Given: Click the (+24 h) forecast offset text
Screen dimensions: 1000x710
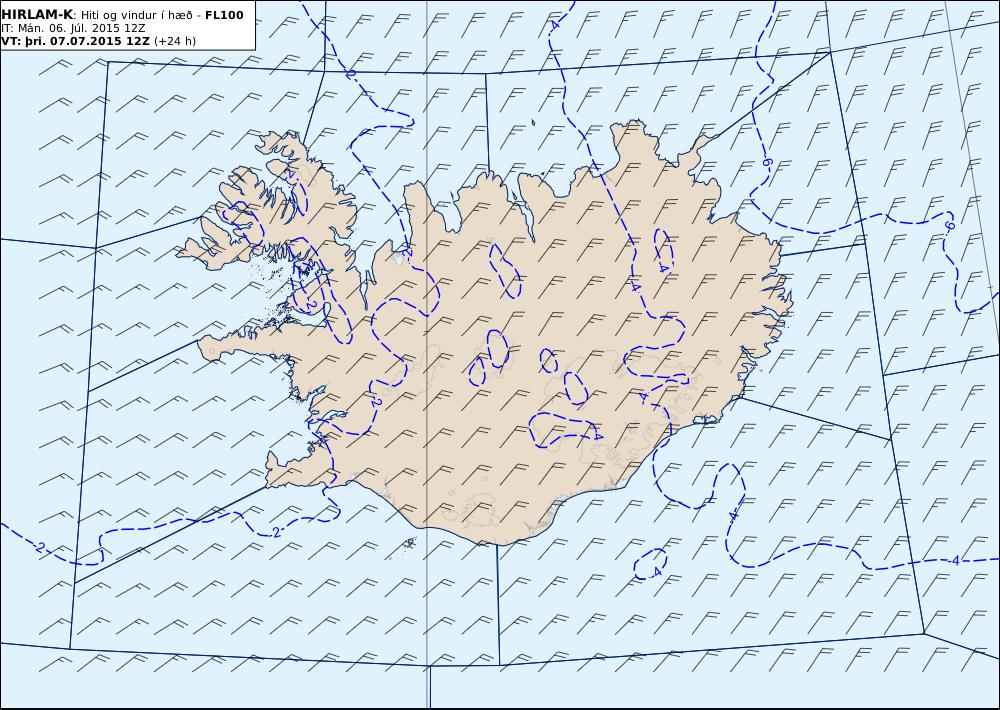Looking at the screenshot, I should point(175,41).
